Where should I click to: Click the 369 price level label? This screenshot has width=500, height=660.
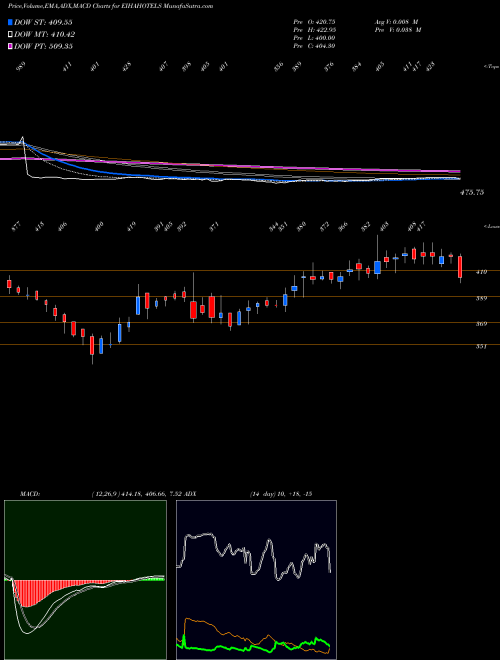tap(481, 324)
